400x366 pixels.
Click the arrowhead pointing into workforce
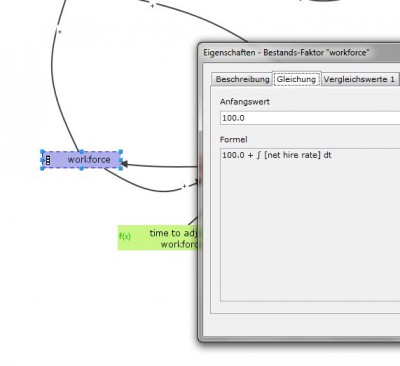point(124,164)
